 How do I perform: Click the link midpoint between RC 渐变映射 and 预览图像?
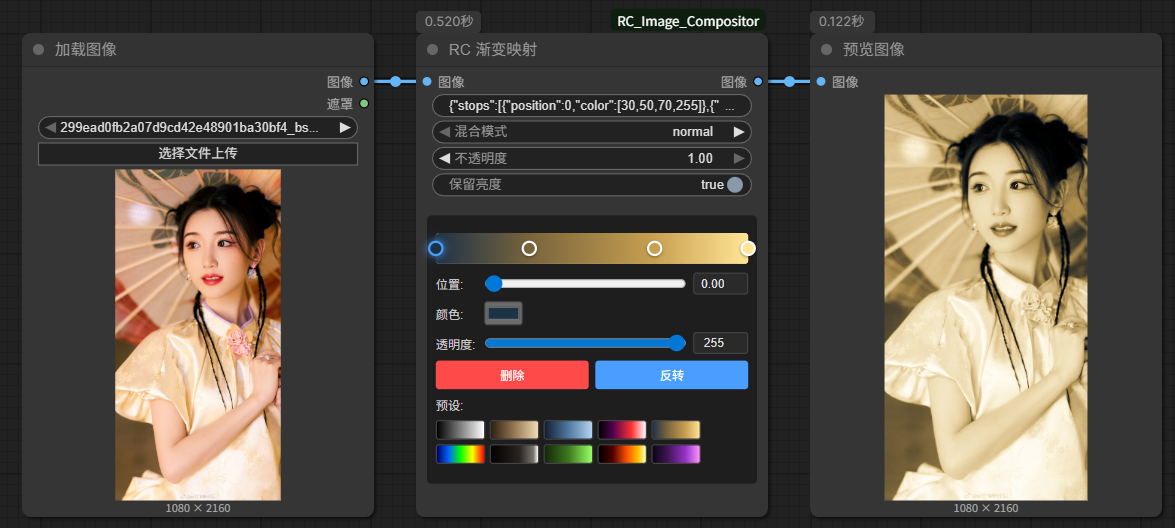(x=790, y=82)
